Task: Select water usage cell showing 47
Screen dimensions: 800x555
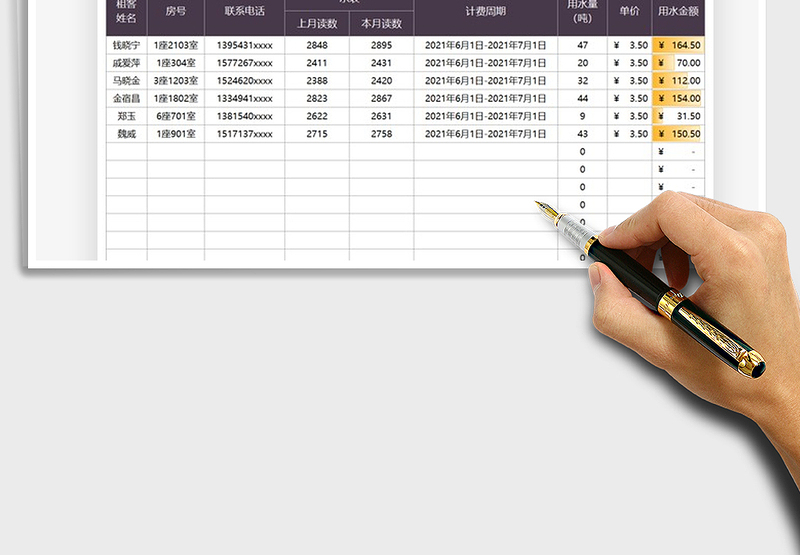Action: [582, 45]
